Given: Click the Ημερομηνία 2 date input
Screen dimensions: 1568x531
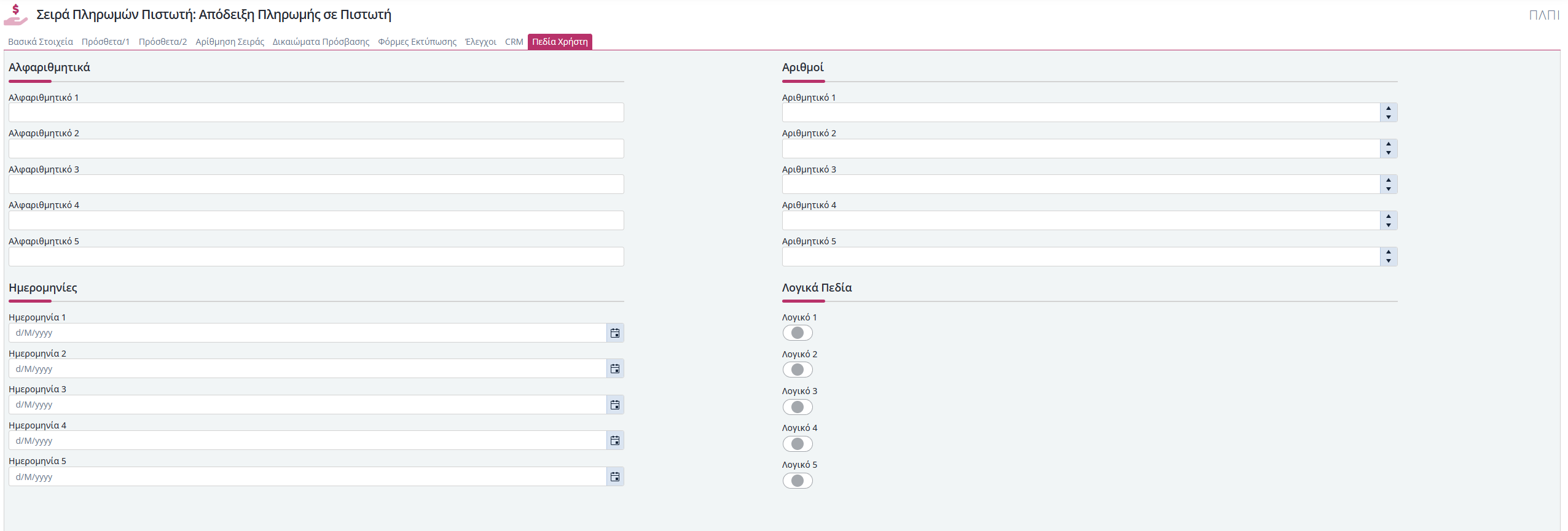Looking at the screenshot, I should [307, 368].
